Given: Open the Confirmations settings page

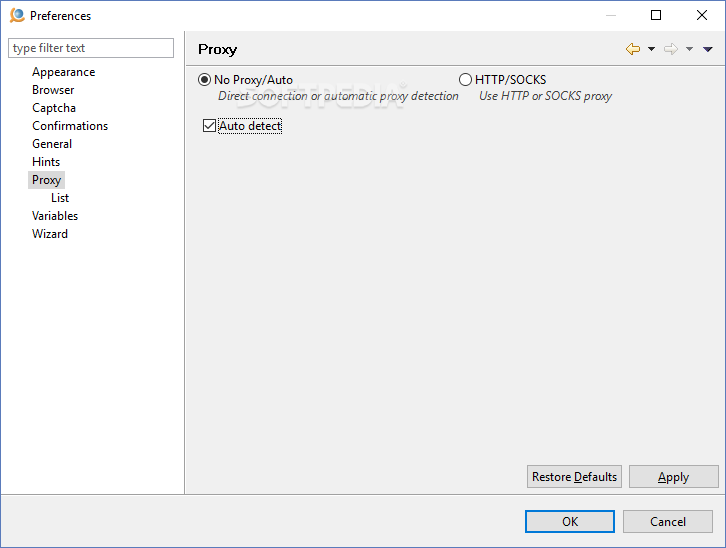Looking at the screenshot, I should point(70,126).
